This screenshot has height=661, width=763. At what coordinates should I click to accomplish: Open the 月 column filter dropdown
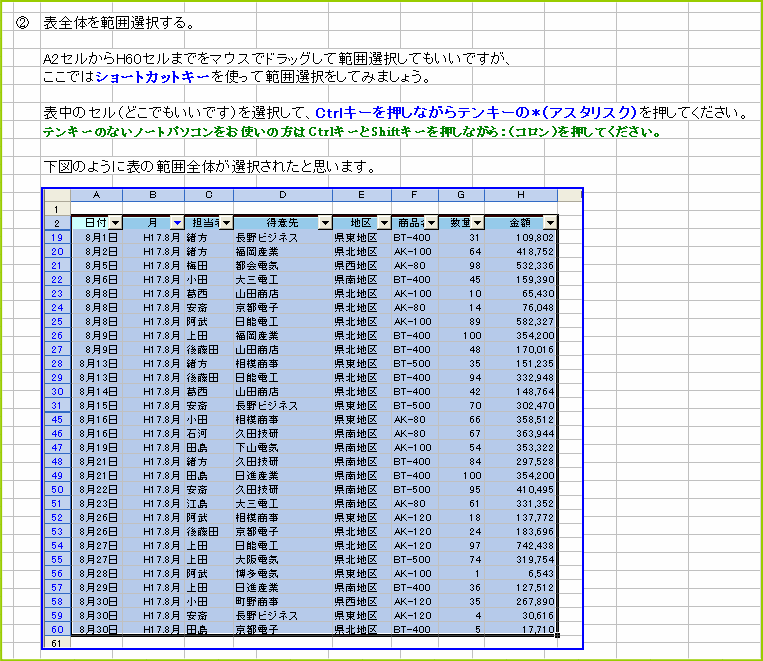[178, 223]
